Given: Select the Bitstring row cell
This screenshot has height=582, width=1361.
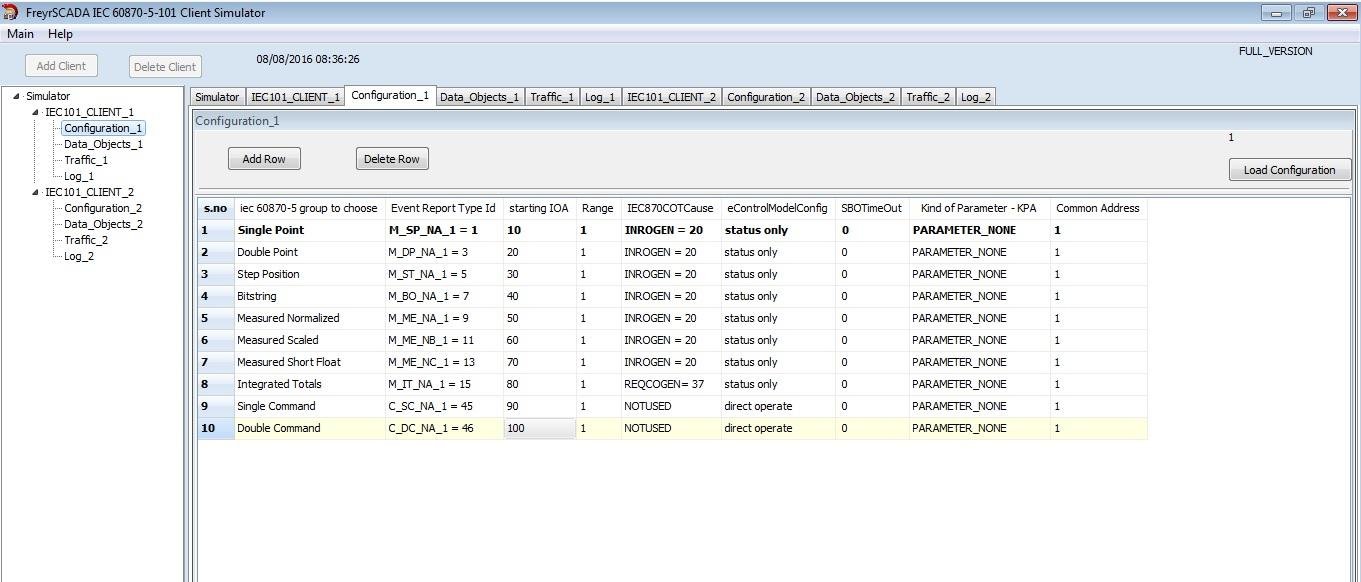Looking at the screenshot, I should pos(309,296).
